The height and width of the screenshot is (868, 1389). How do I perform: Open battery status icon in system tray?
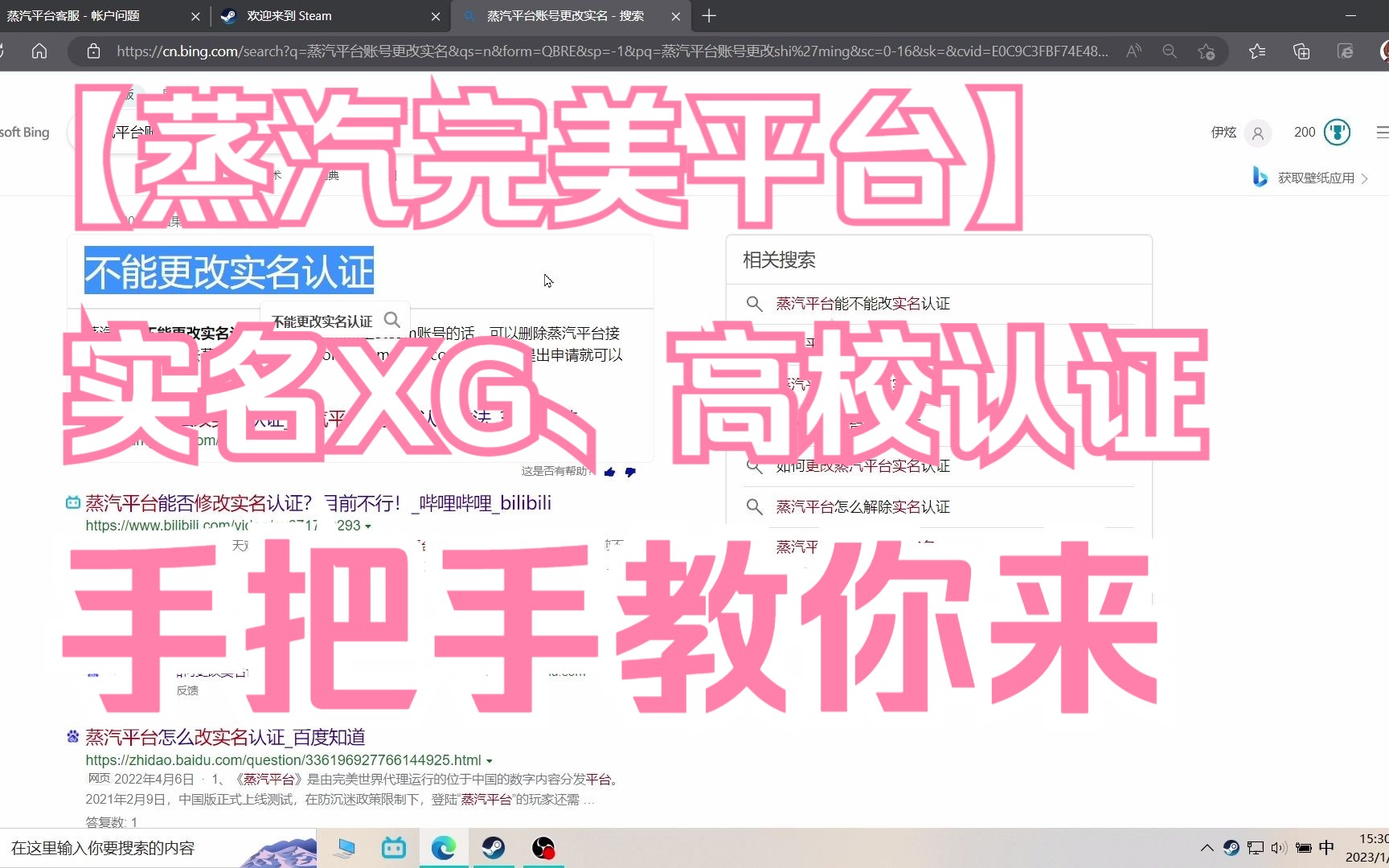(x=1304, y=848)
